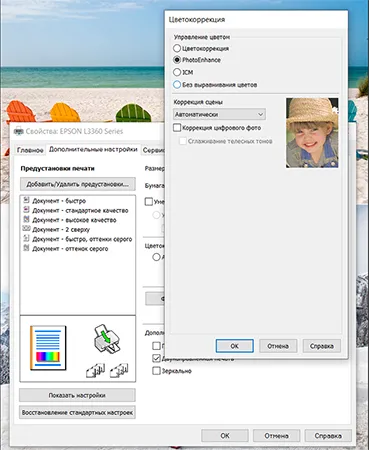369x450 pixels.
Task: Select the partly hidden radio under Цветокоррекция section
Action: click(x=156, y=257)
